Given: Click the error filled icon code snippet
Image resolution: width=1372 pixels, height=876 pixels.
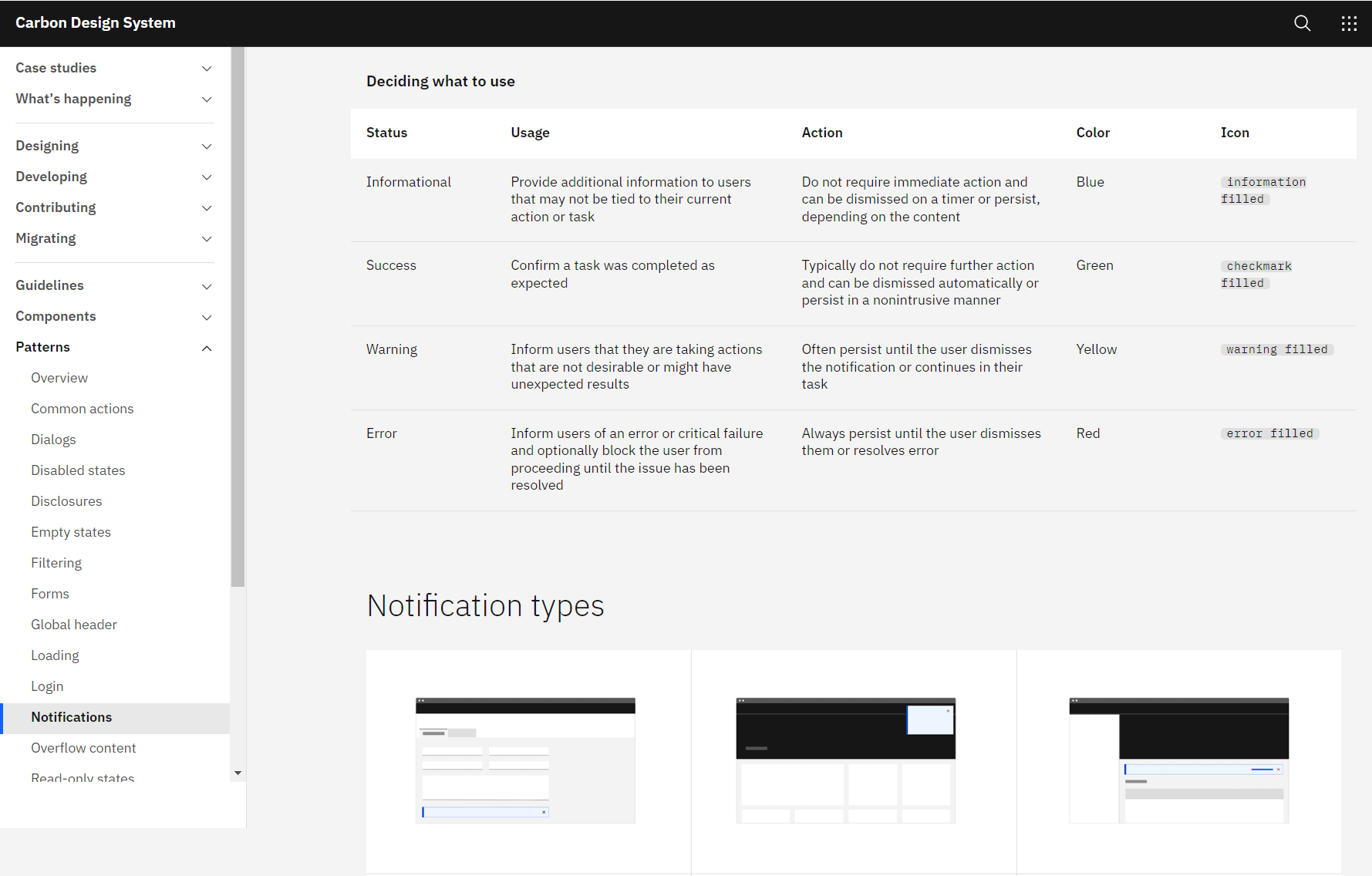Looking at the screenshot, I should (x=1269, y=433).
